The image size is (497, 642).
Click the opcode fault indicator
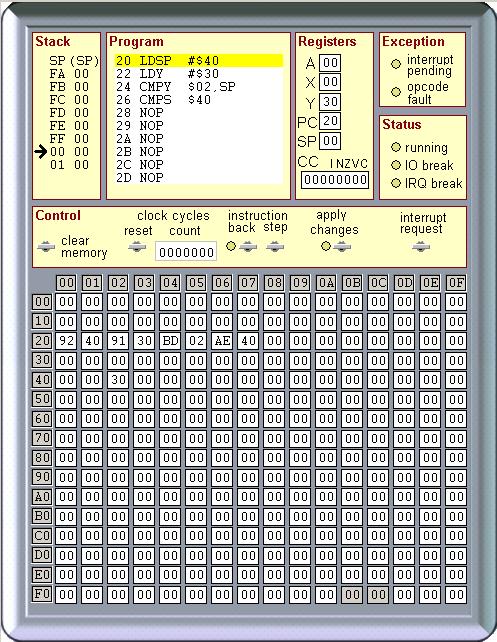(396, 92)
